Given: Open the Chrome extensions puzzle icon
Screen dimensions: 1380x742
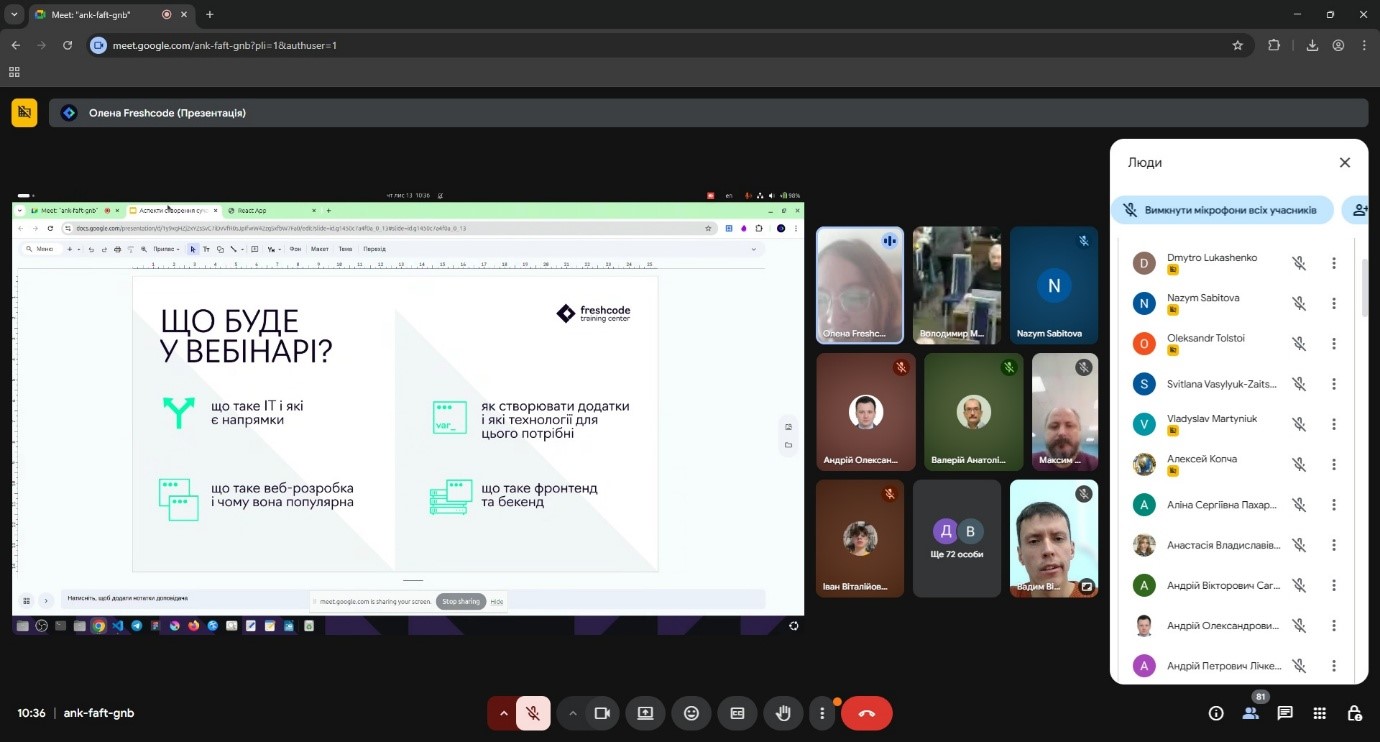Looking at the screenshot, I should [1274, 45].
